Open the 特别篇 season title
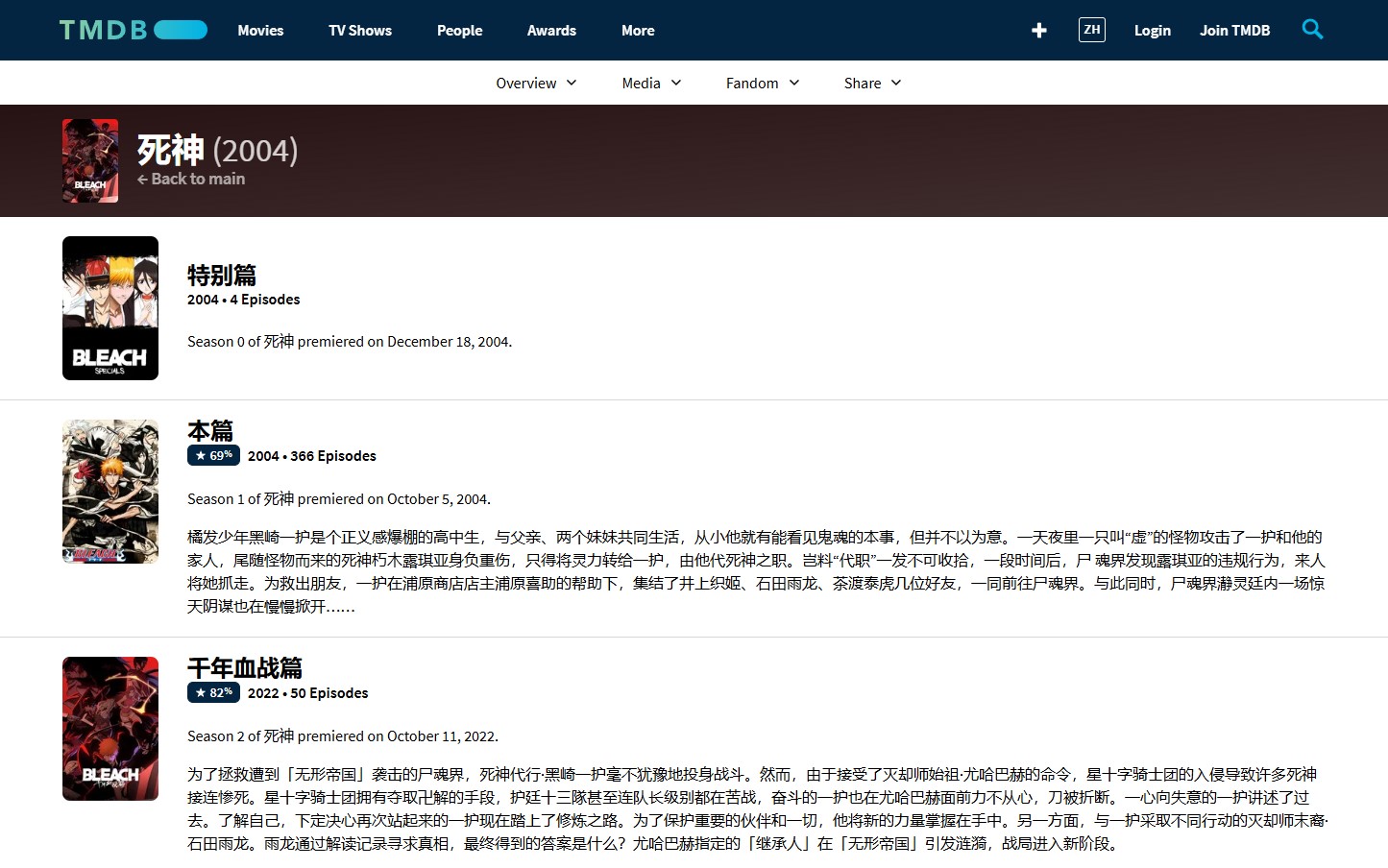This screenshot has width=1388, height=868. [x=222, y=276]
